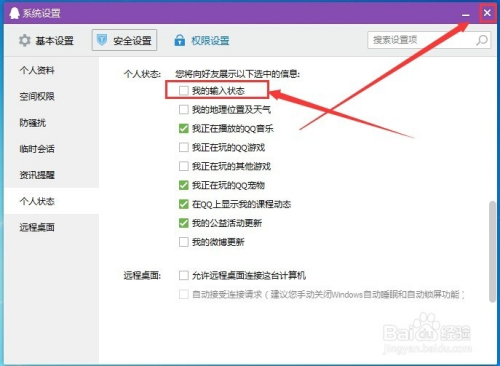Open the 基本设置 tab
500x366 pixels.
click(46, 40)
